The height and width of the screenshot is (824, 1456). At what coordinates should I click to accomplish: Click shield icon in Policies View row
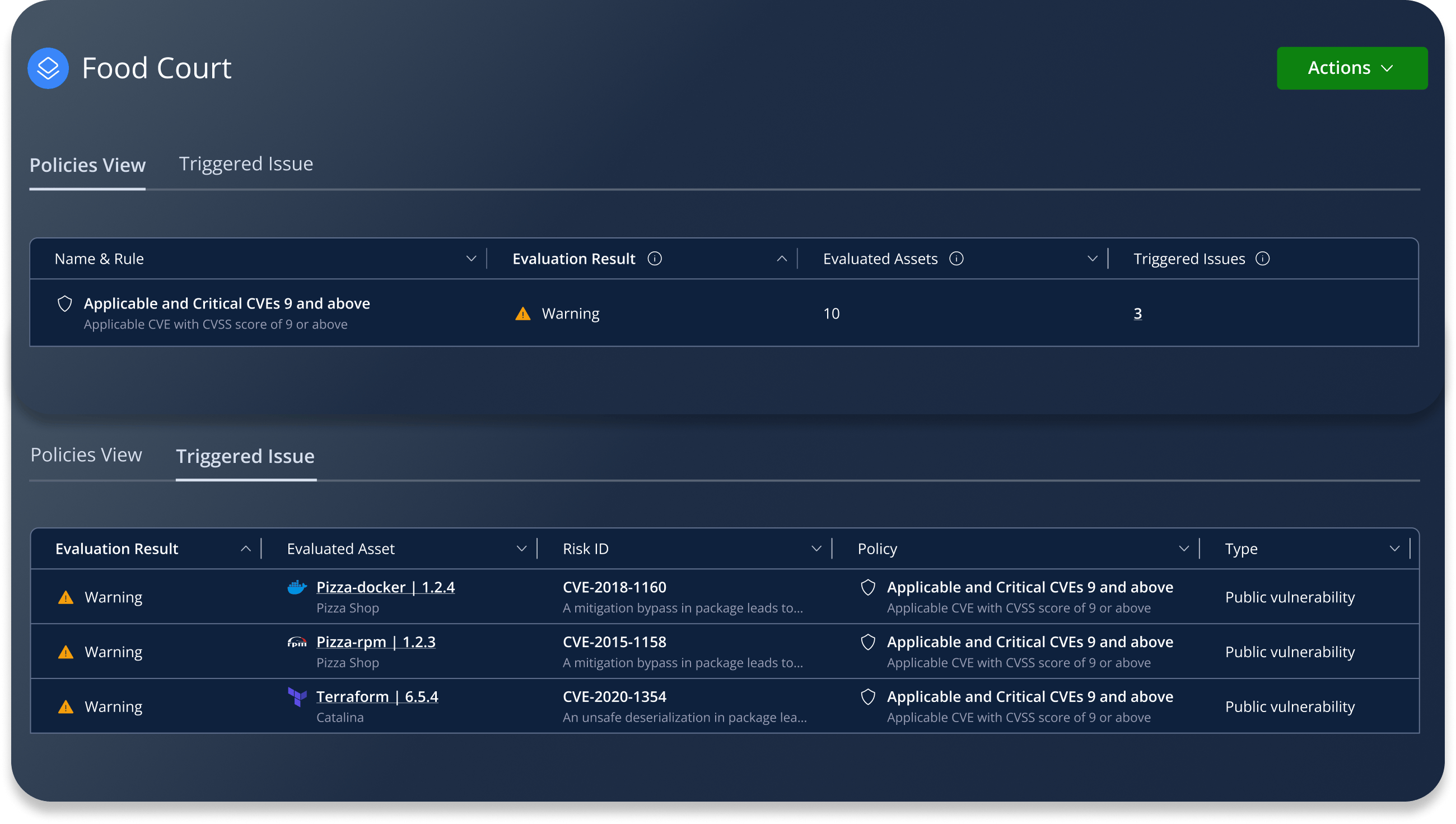click(65, 304)
